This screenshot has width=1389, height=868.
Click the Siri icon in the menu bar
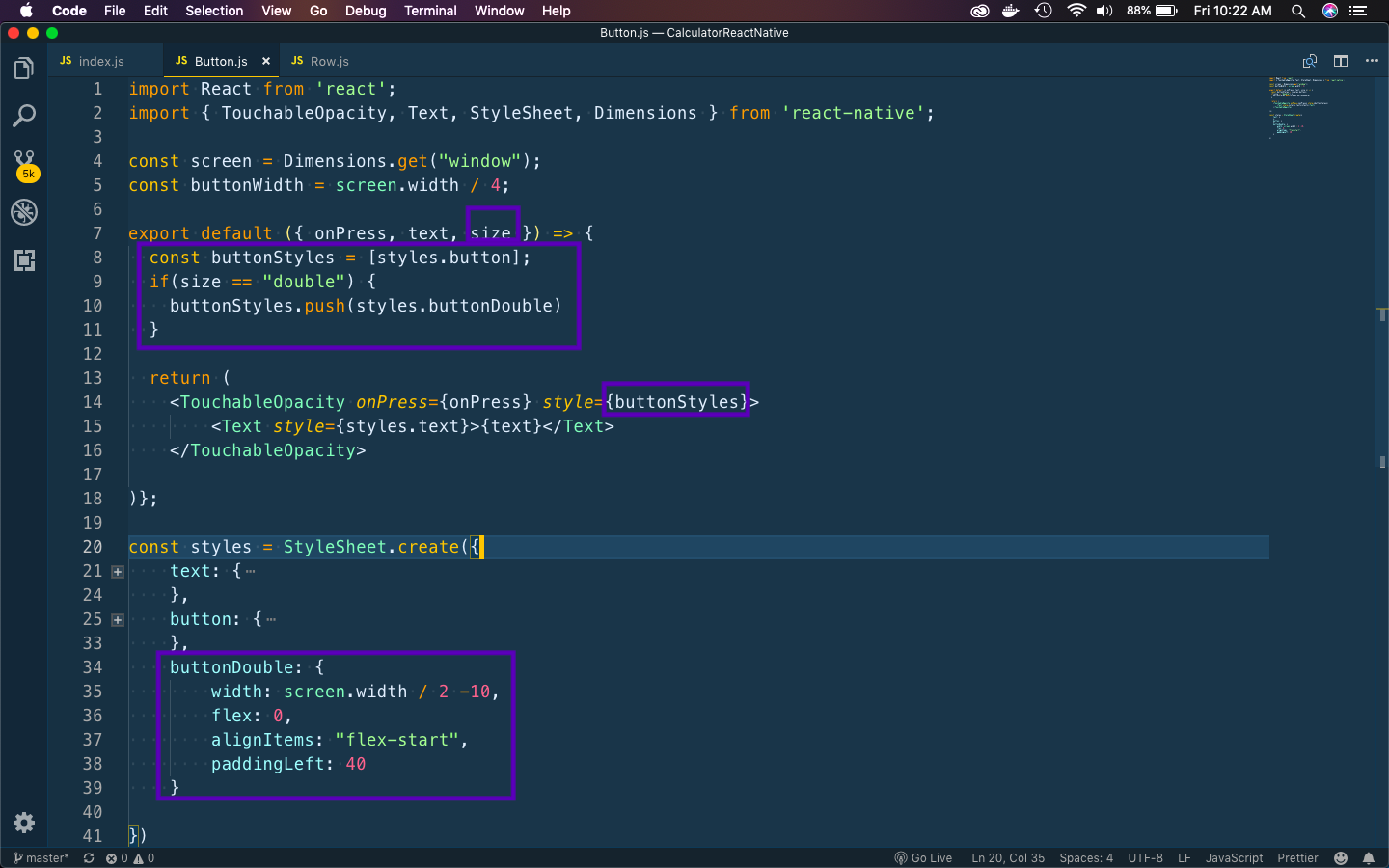[x=1330, y=11]
